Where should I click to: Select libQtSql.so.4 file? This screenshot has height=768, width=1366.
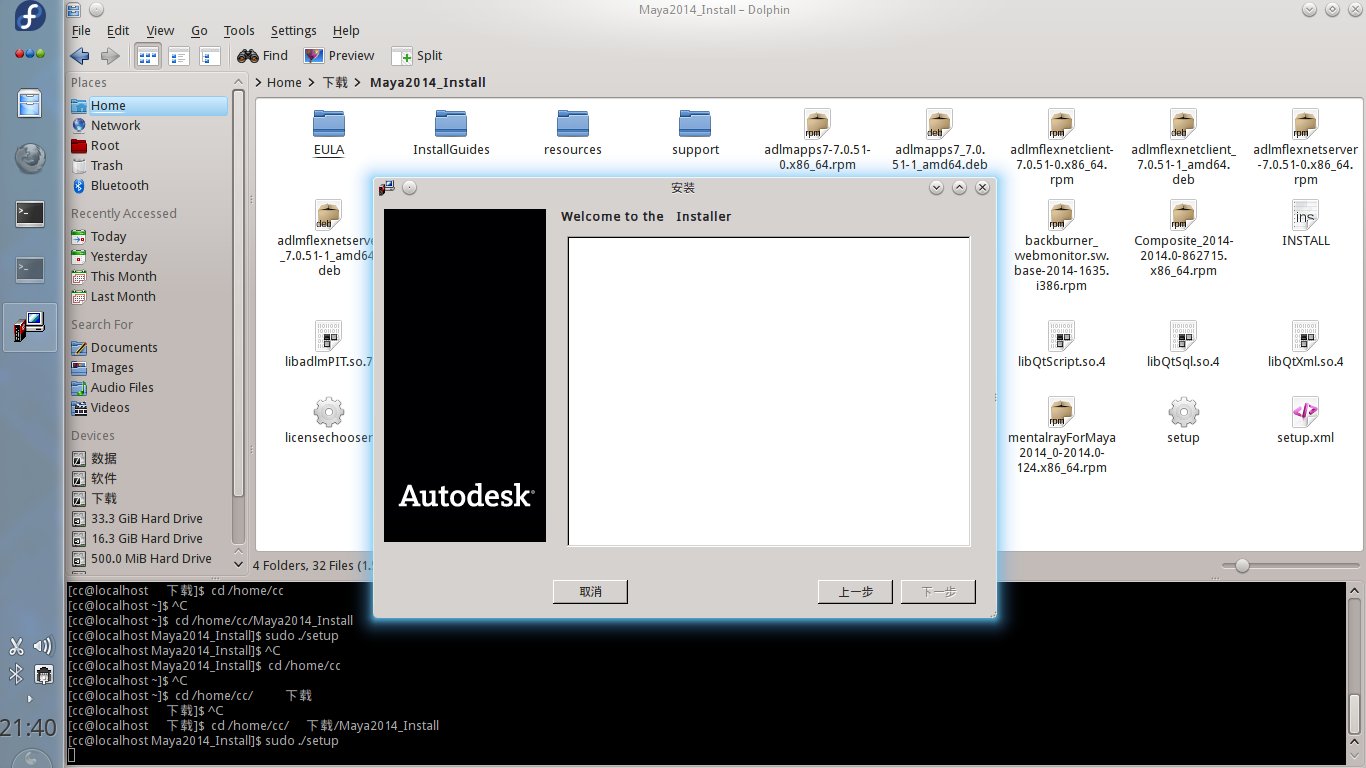tap(1183, 344)
